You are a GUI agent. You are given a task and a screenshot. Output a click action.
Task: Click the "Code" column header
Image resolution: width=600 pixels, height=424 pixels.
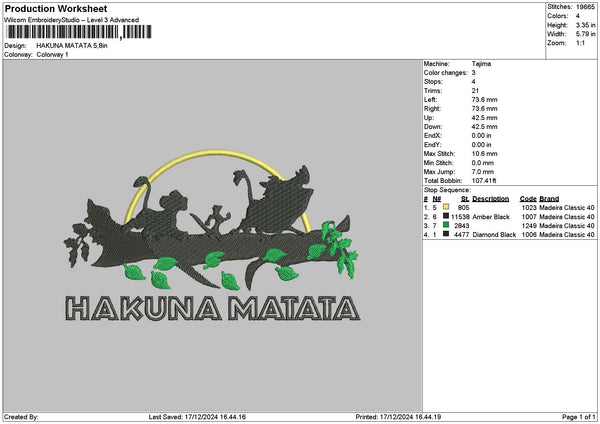528,199
